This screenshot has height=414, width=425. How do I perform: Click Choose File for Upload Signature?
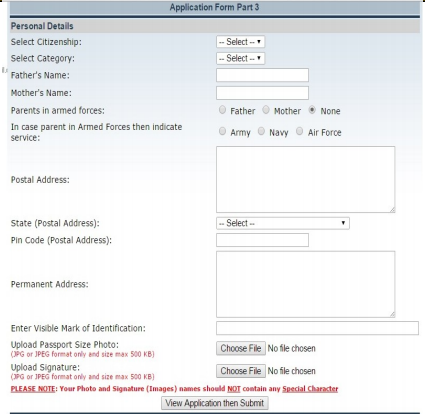coord(241,371)
